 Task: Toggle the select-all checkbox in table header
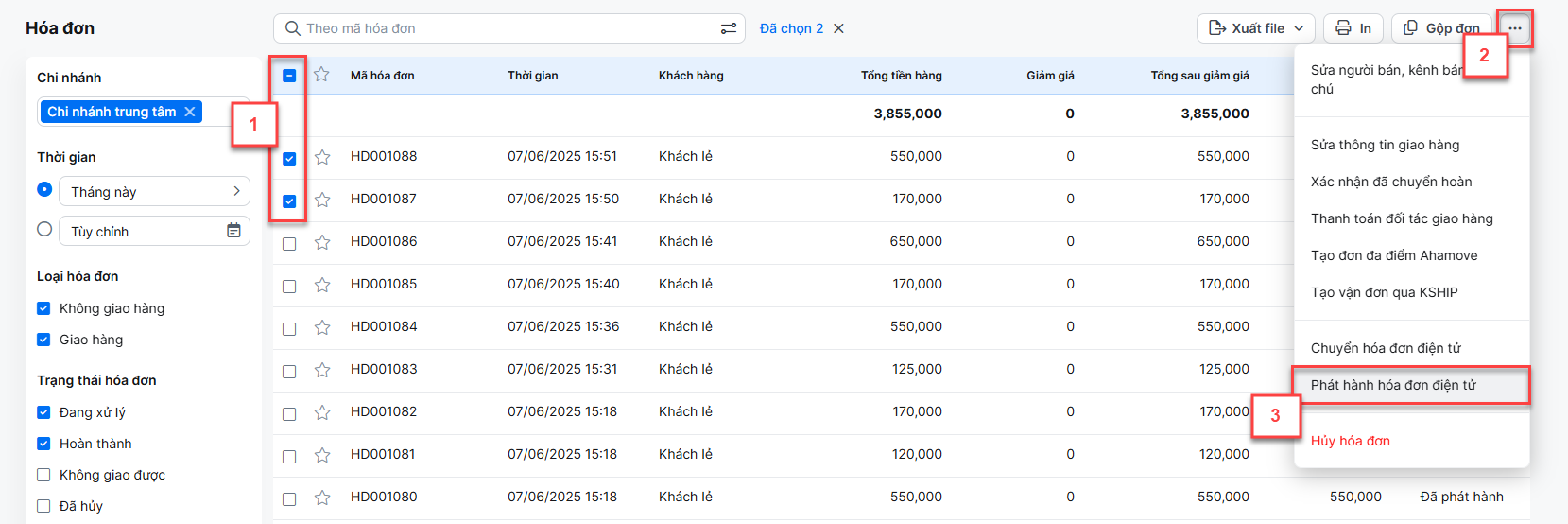pyautogui.click(x=289, y=76)
